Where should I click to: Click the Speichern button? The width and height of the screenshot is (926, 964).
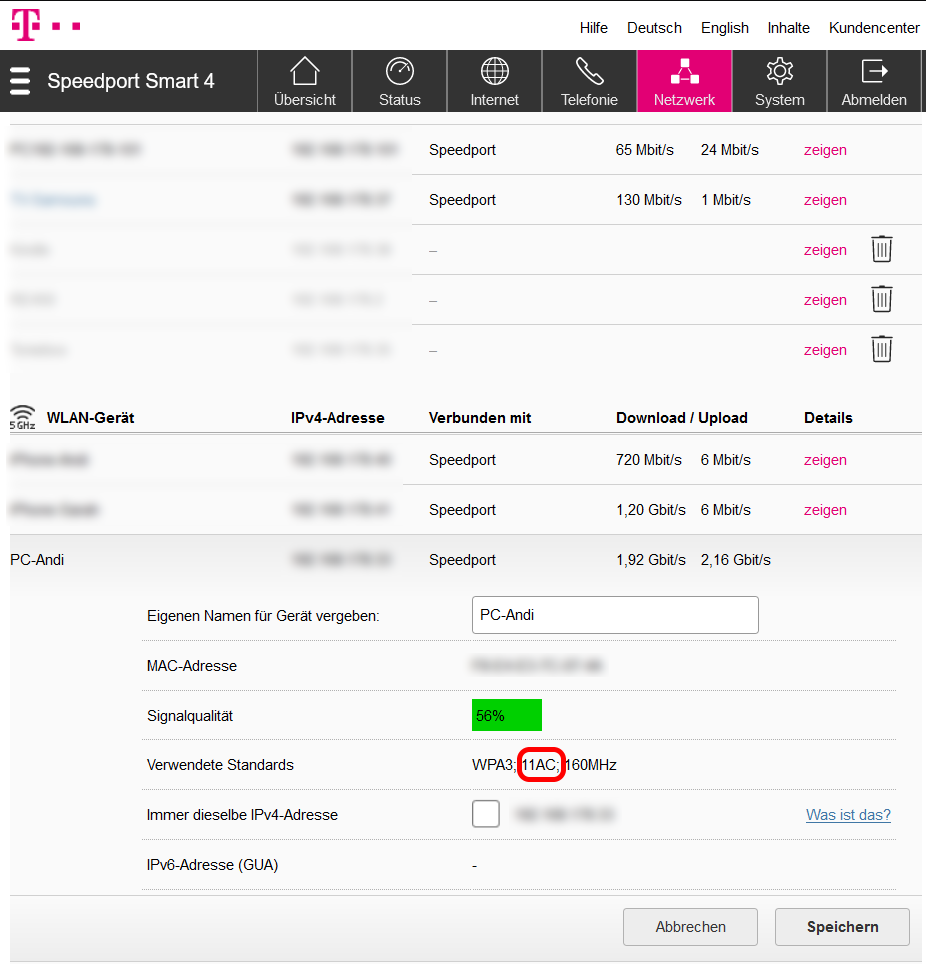[842, 926]
